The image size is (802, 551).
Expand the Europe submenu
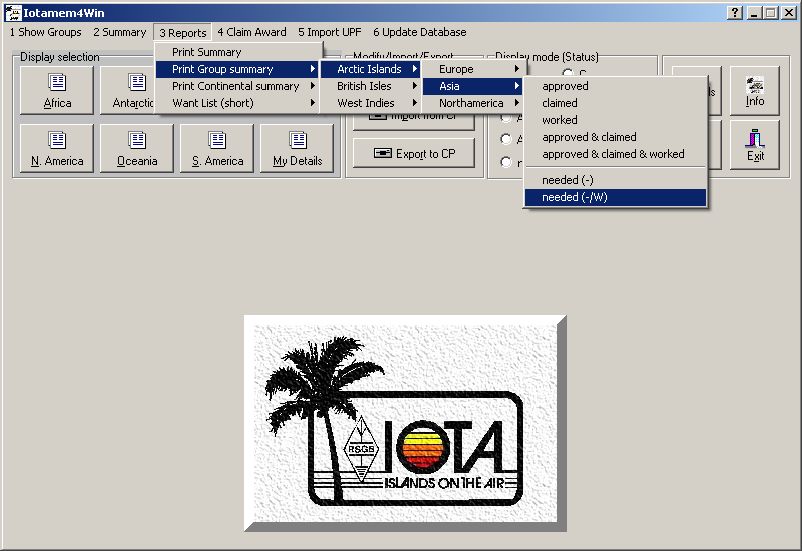pos(473,69)
